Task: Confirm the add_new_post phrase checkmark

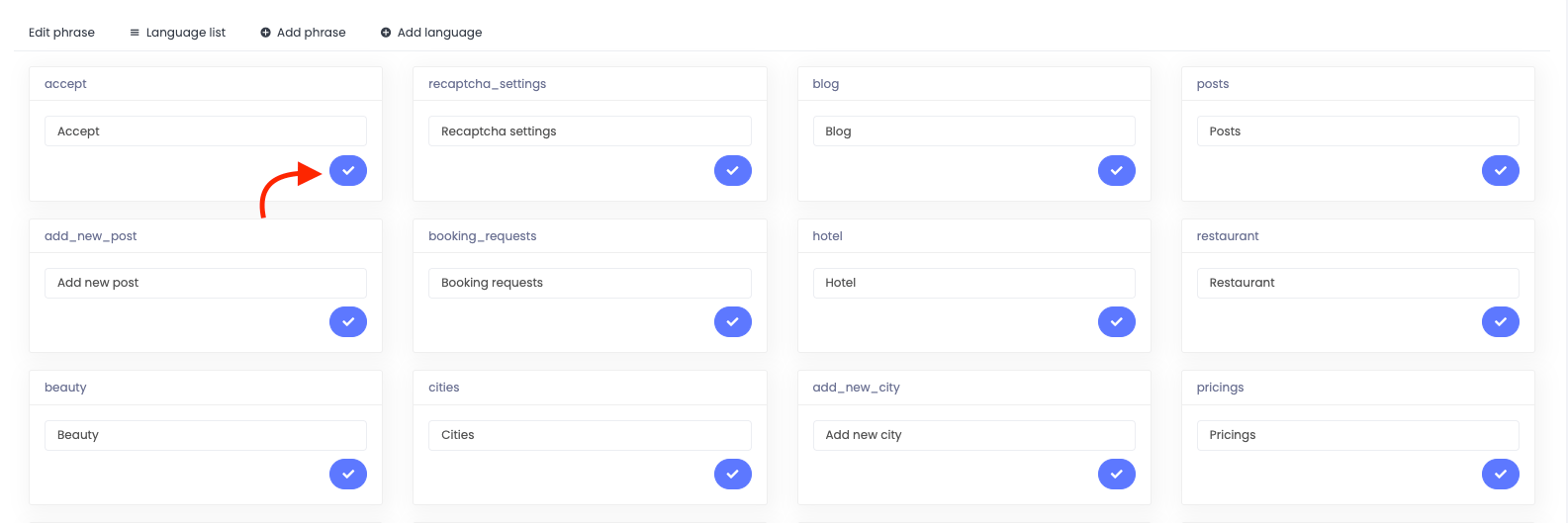Action: 348,322
